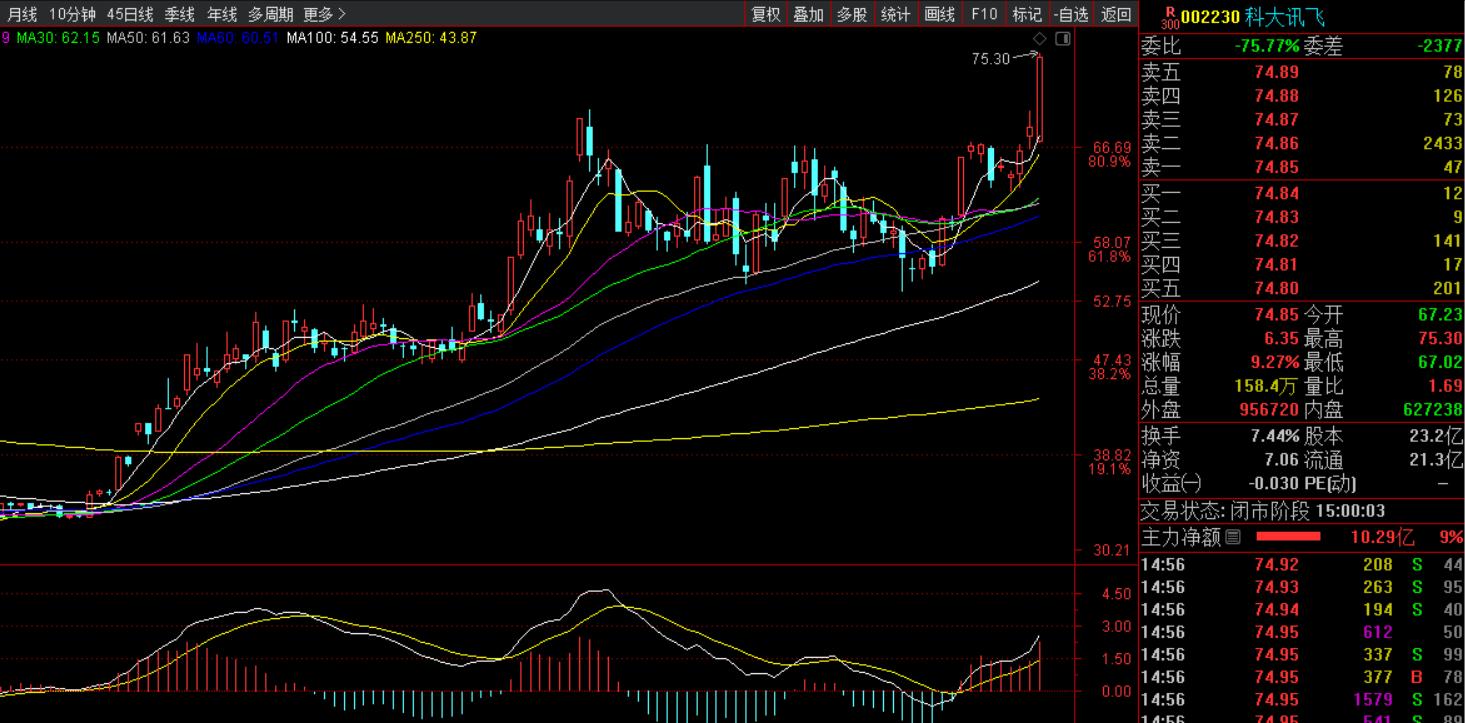This screenshot has height=723, width=1465.
Task: Select the 45日线 period tab
Action: click(x=130, y=14)
